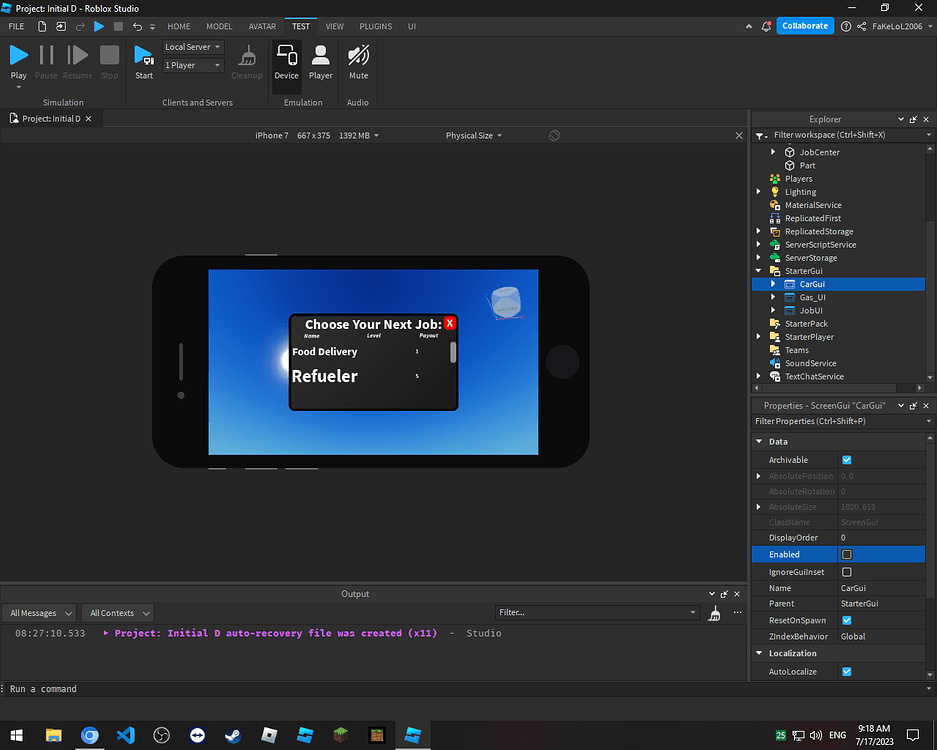Select the SoundService icon

(775, 363)
